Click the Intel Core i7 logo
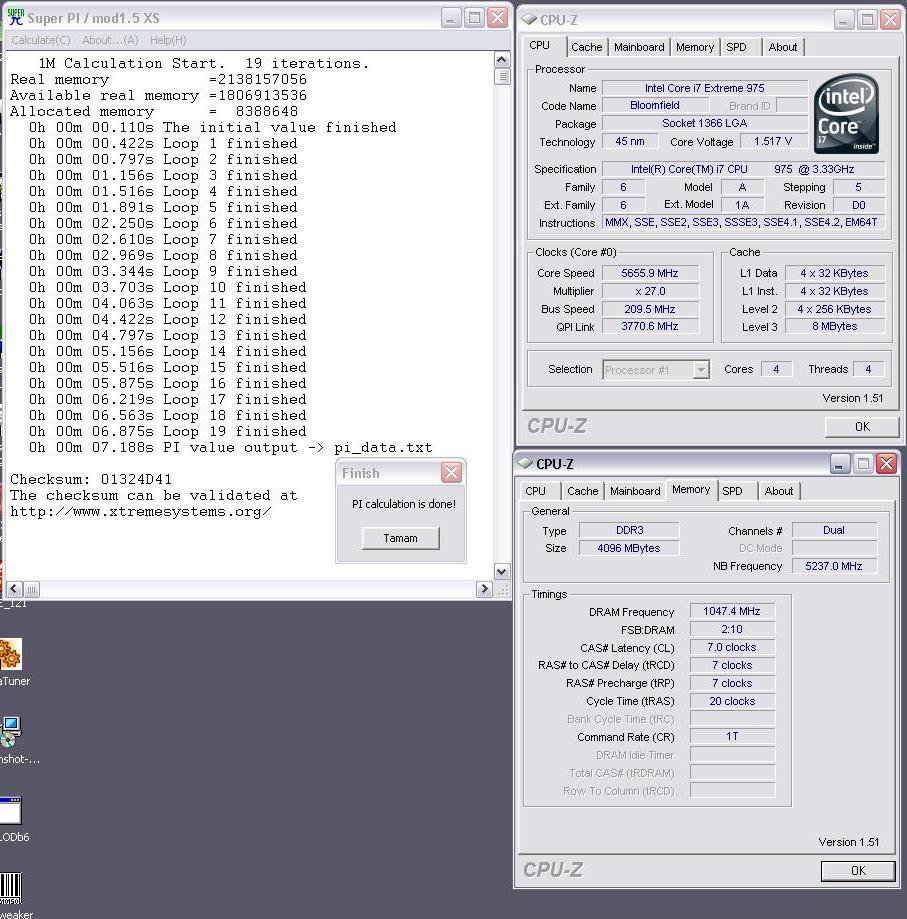907x919 pixels. (846, 113)
